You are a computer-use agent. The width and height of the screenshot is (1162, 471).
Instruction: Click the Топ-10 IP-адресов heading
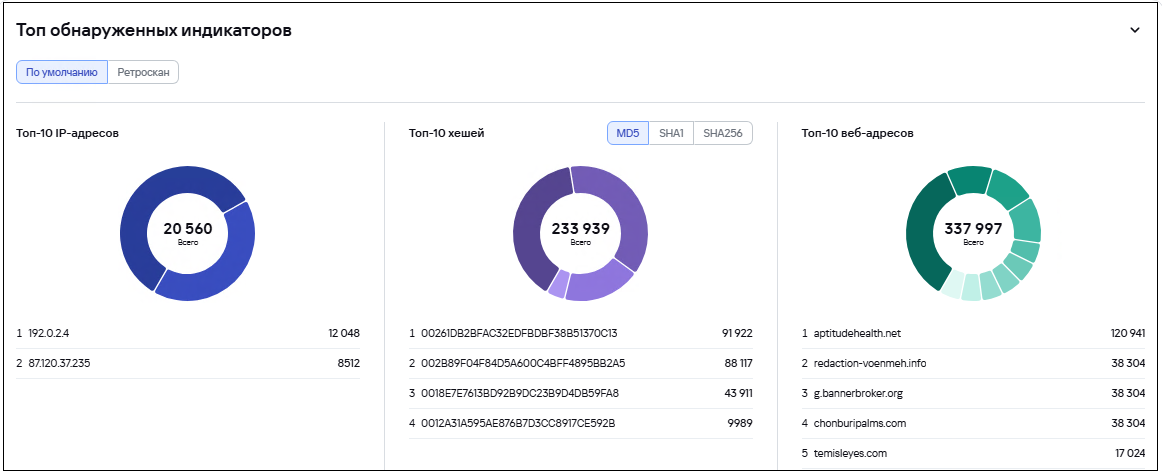click(x=67, y=133)
